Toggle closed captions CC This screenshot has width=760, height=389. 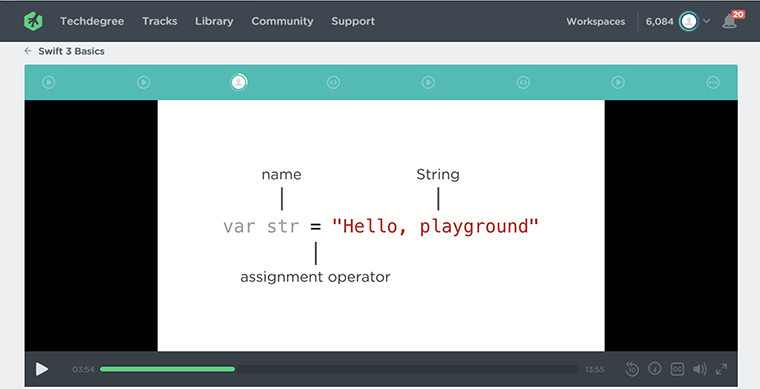(x=677, y=369)
